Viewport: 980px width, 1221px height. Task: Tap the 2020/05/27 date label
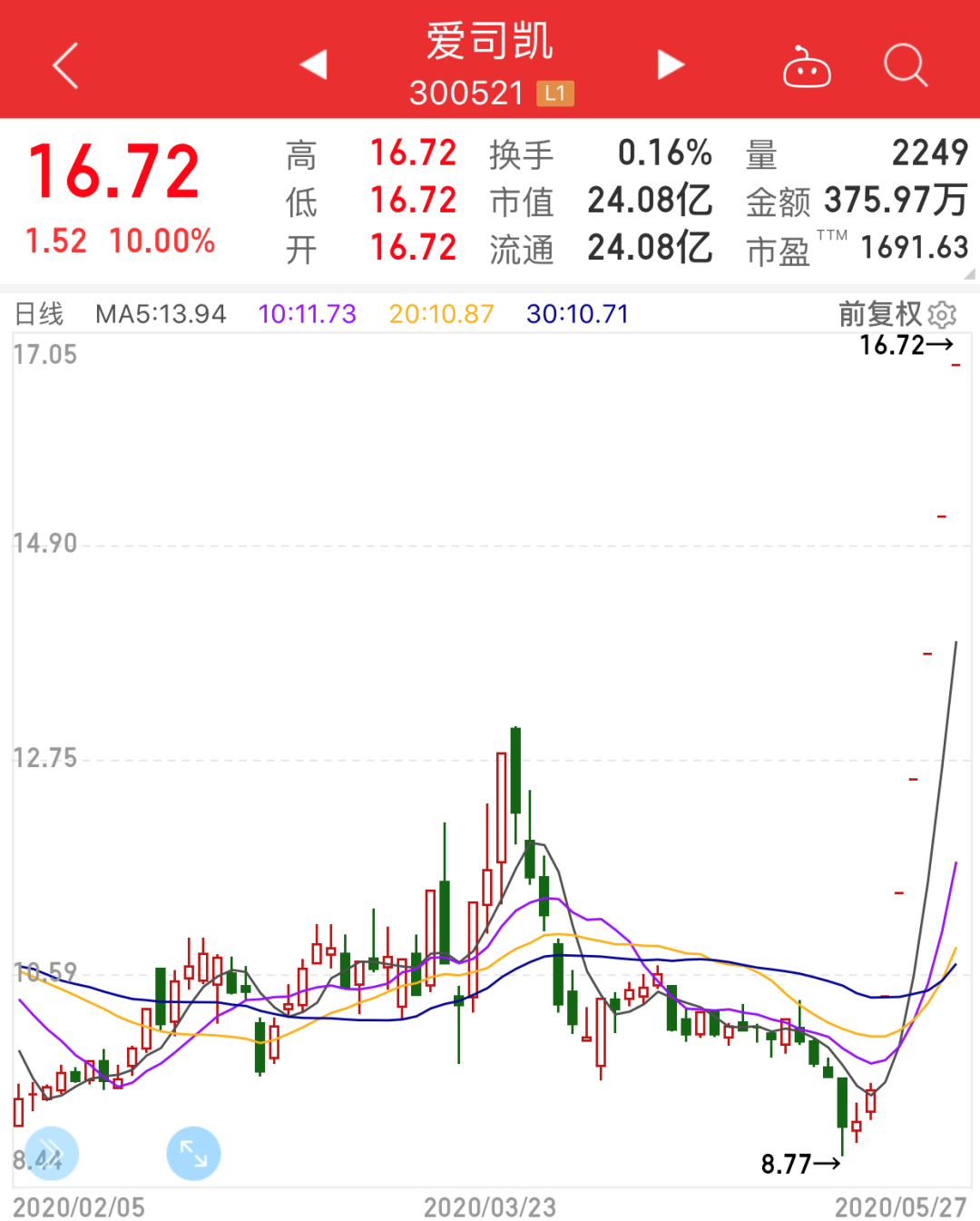point(900,1206)
